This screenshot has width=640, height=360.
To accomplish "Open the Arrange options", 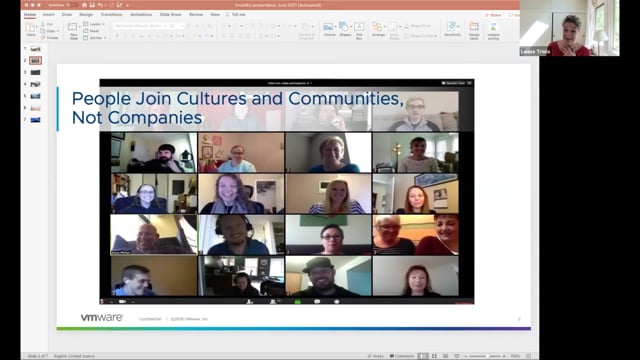I will (378, 29).
